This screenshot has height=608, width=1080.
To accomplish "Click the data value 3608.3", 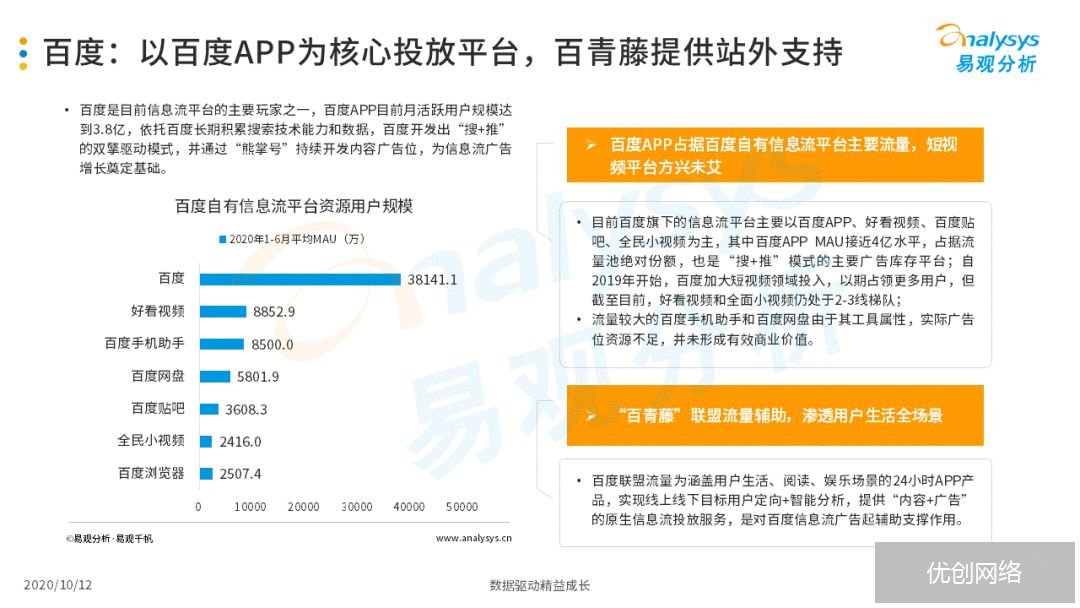I will 247,410.
